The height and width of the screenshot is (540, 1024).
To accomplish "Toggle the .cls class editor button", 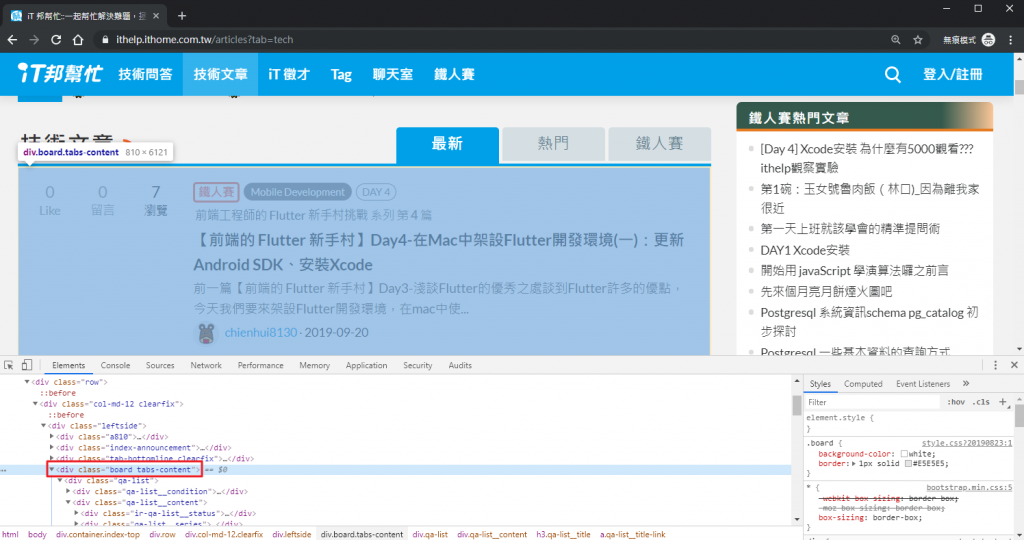I will (x=982, y=402).
